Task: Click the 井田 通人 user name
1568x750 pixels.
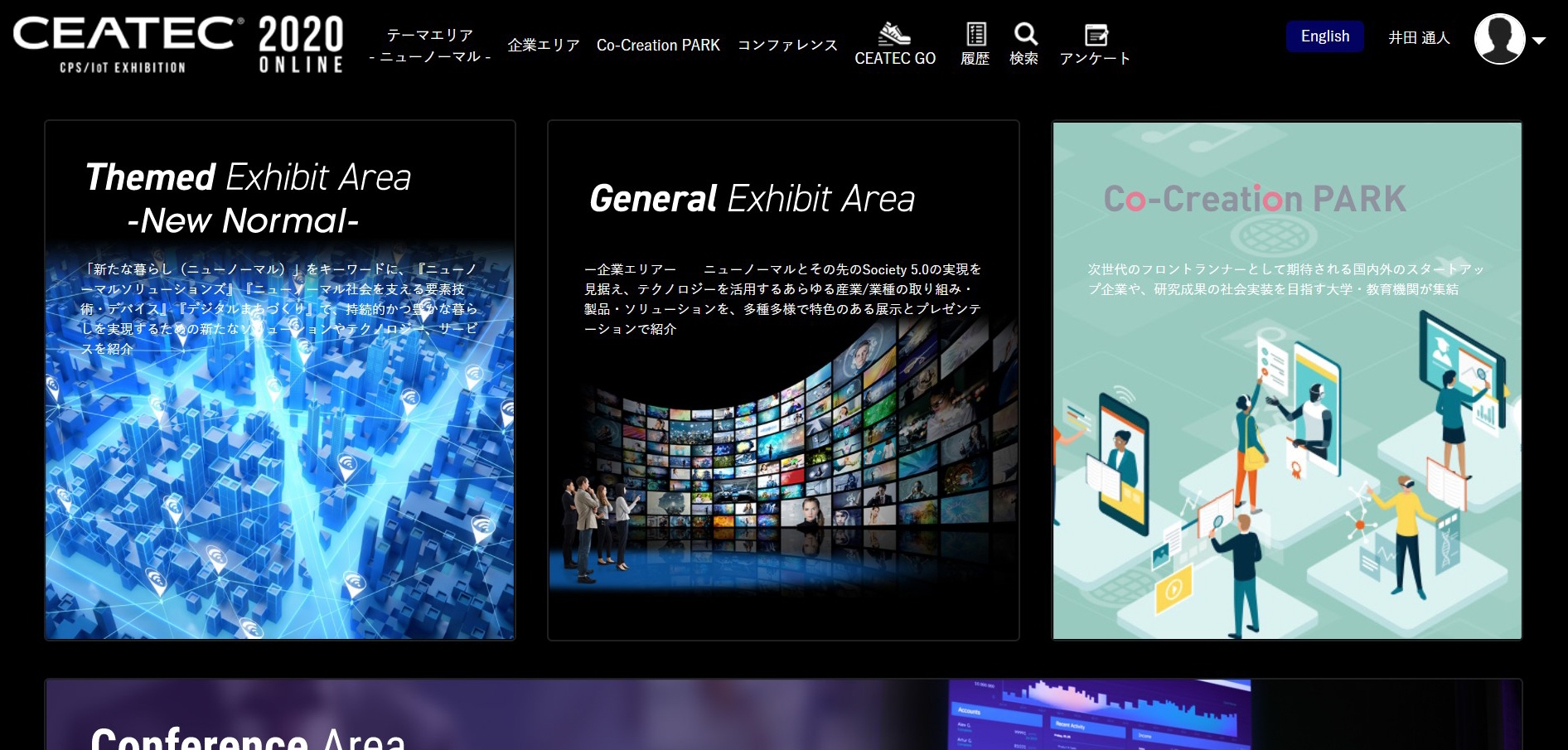Action: (1419, 38)
